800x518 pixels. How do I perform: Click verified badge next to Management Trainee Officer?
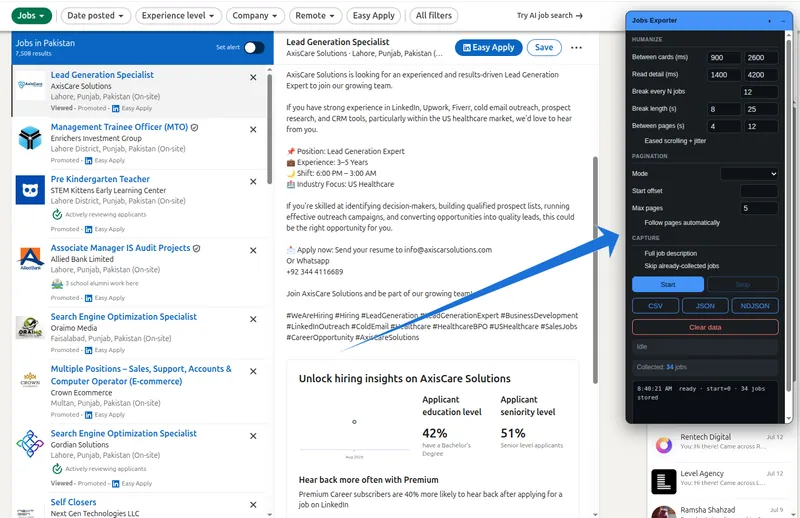194,128
